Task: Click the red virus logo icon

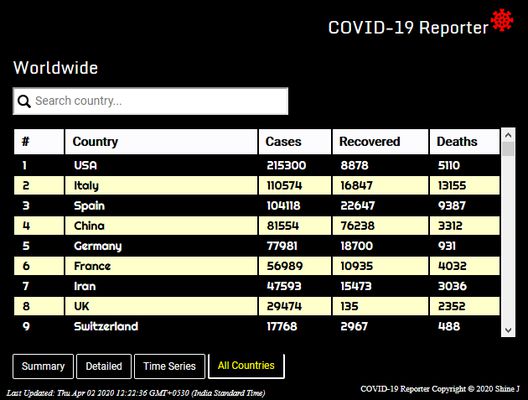Action: [x=502, y=20]
